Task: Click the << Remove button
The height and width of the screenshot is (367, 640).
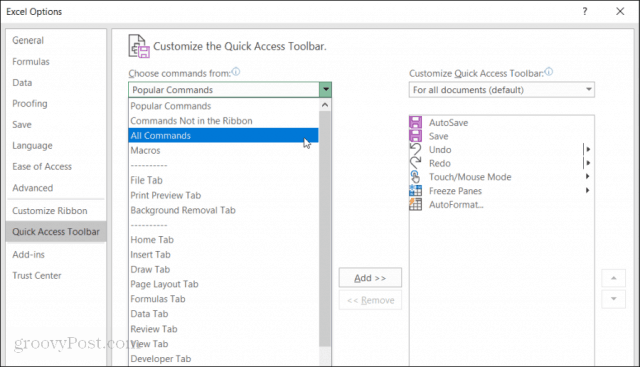Action: point(370,300)
